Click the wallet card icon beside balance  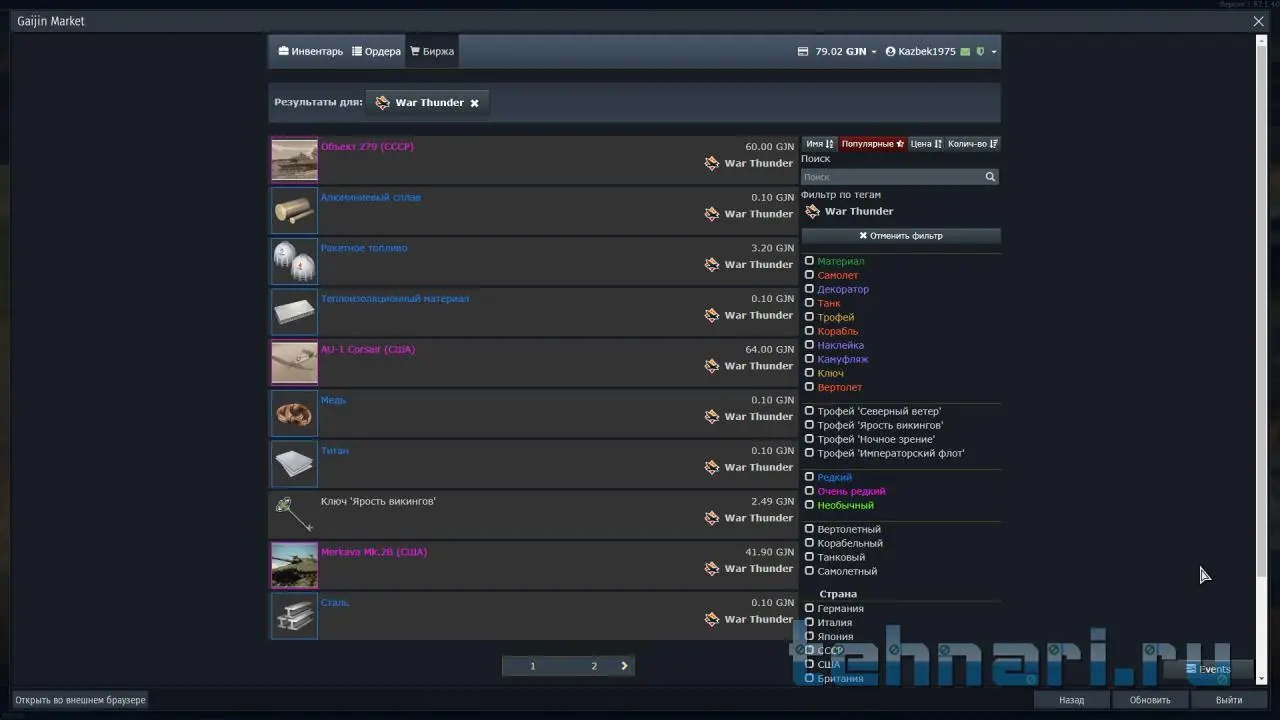pos(803,51)
